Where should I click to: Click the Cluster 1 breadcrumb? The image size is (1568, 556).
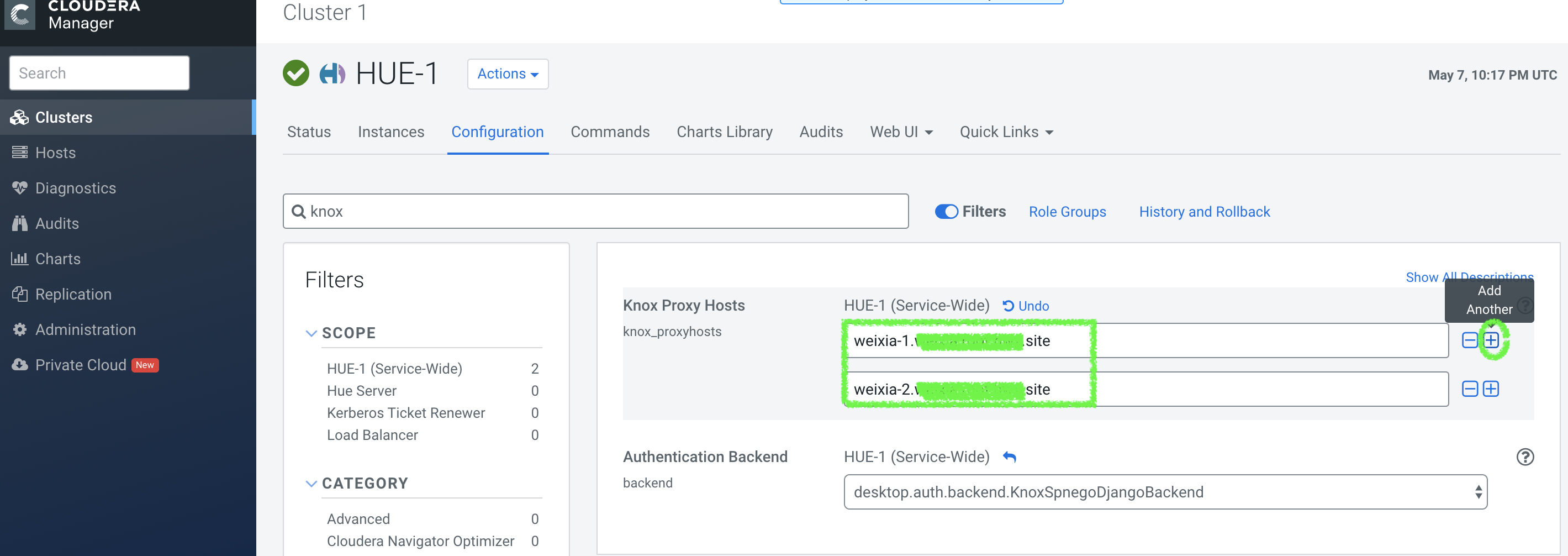[x=324, y=12]
